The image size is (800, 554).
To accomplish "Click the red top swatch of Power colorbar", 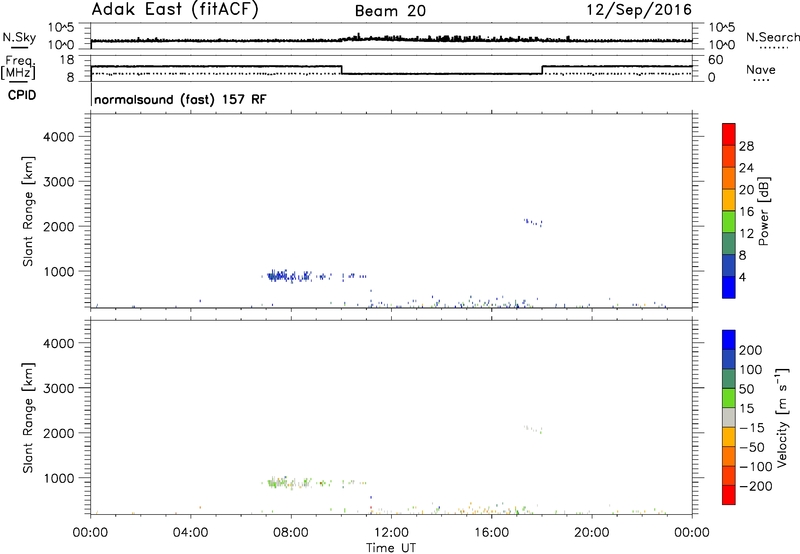I will (x=729, y=134).
